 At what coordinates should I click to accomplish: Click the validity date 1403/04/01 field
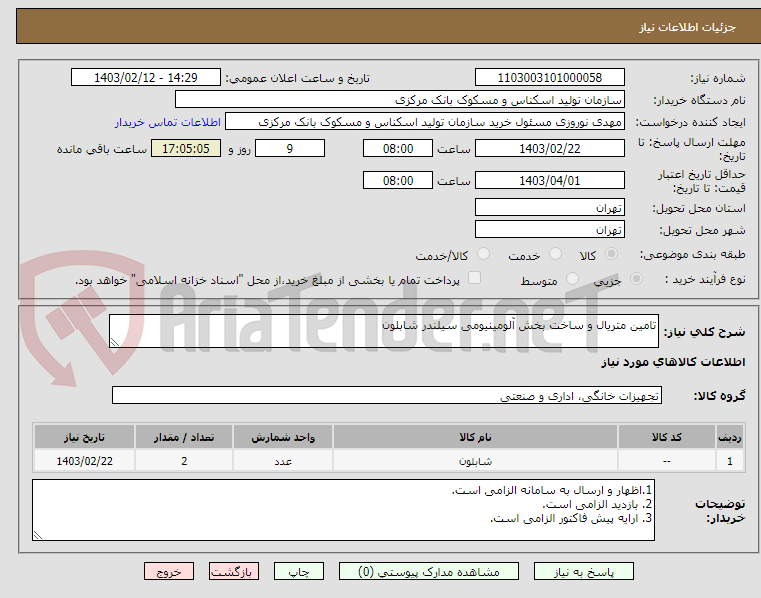click(549, 181)
